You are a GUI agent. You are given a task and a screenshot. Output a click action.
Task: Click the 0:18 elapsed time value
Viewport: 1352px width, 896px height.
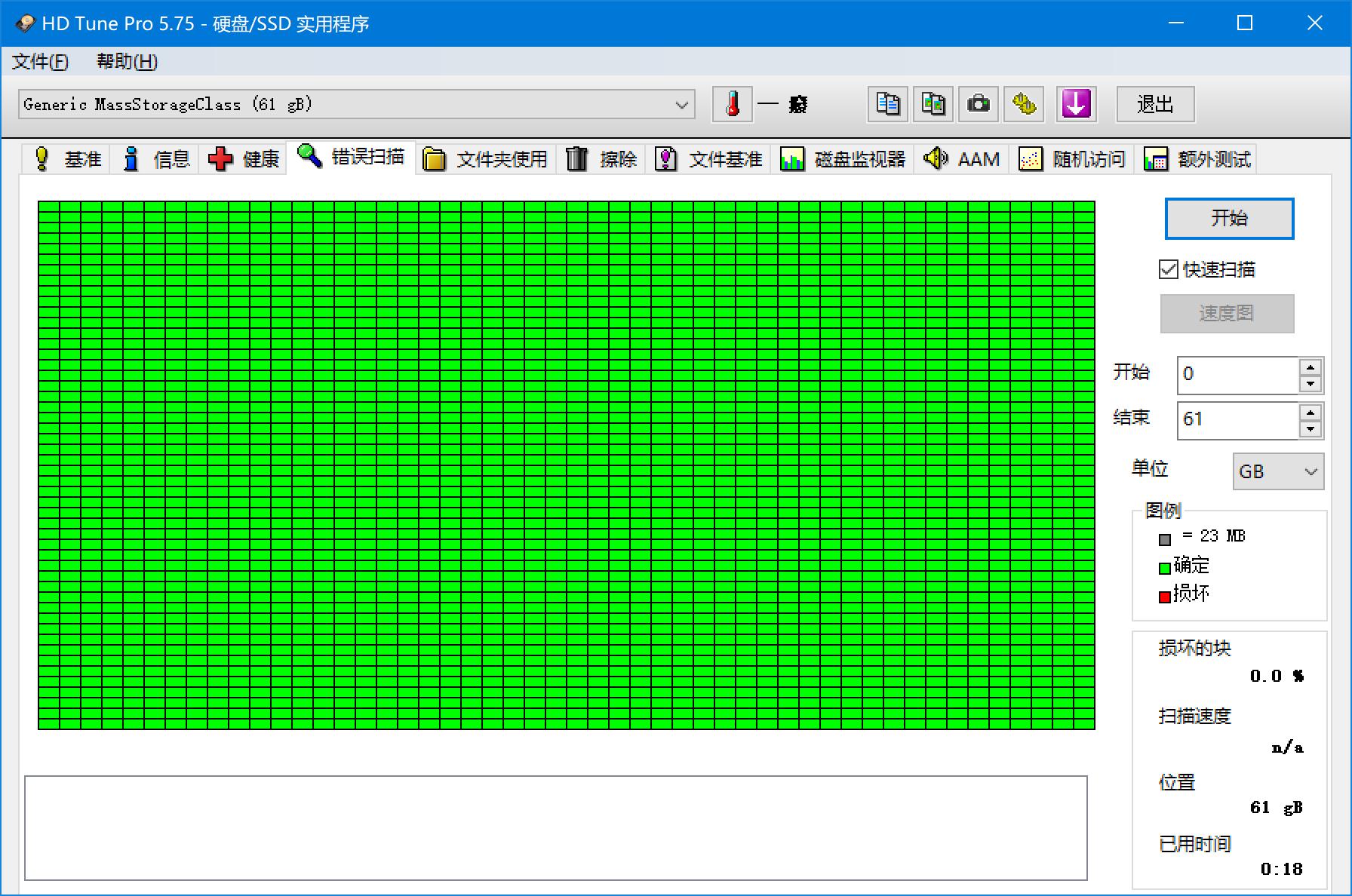point(1282,869)
